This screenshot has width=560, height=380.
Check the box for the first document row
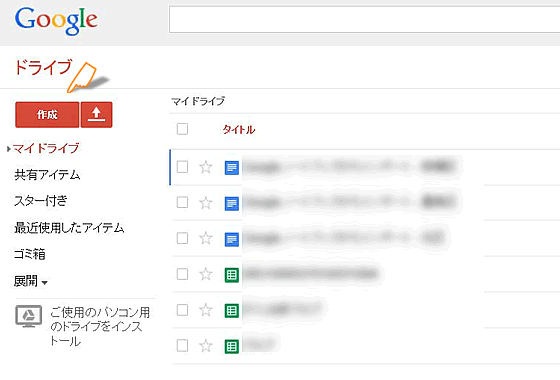tap(182, 167)
